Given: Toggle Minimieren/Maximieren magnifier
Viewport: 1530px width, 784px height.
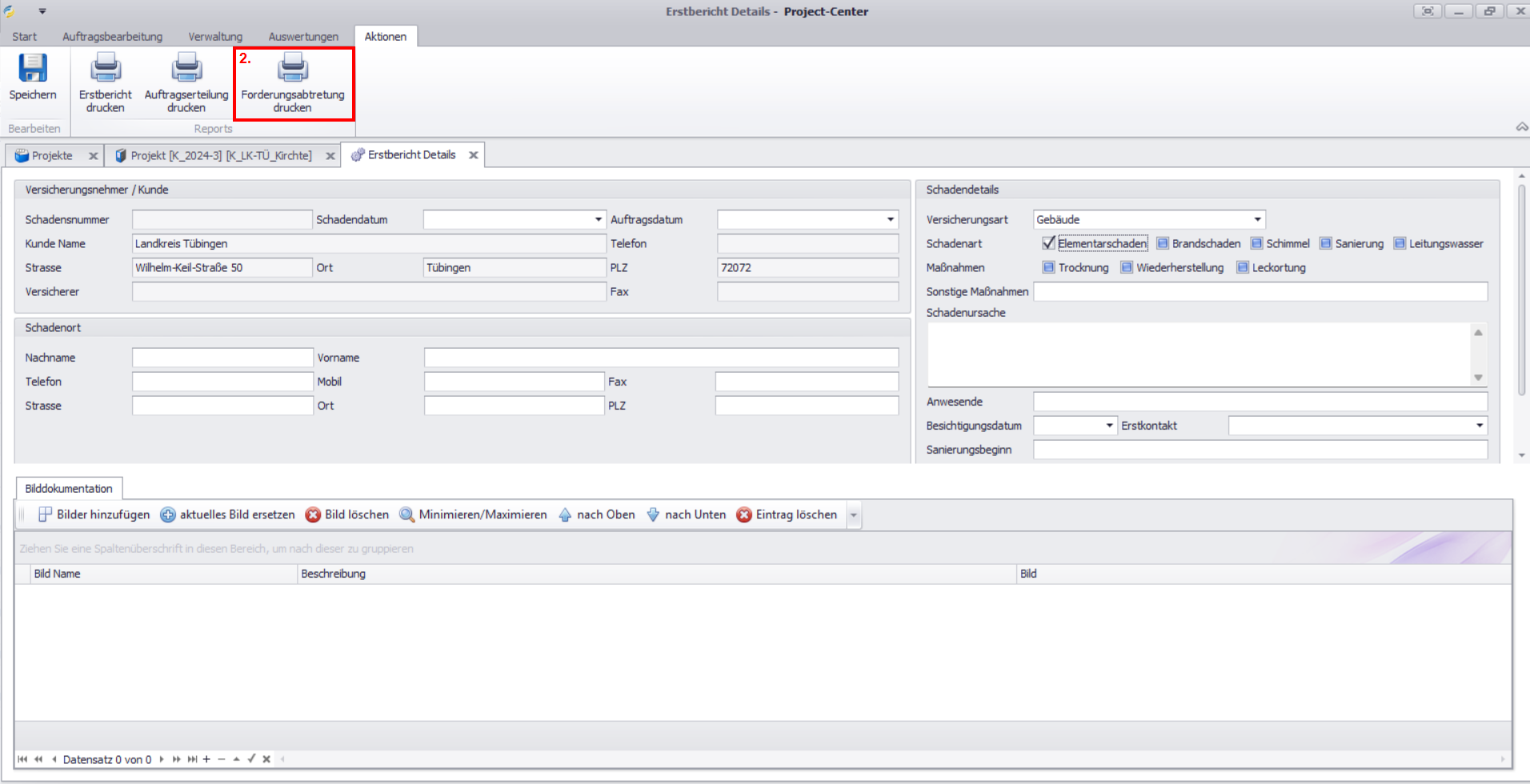Looking at the screenshot, I should tap(407, 514).
